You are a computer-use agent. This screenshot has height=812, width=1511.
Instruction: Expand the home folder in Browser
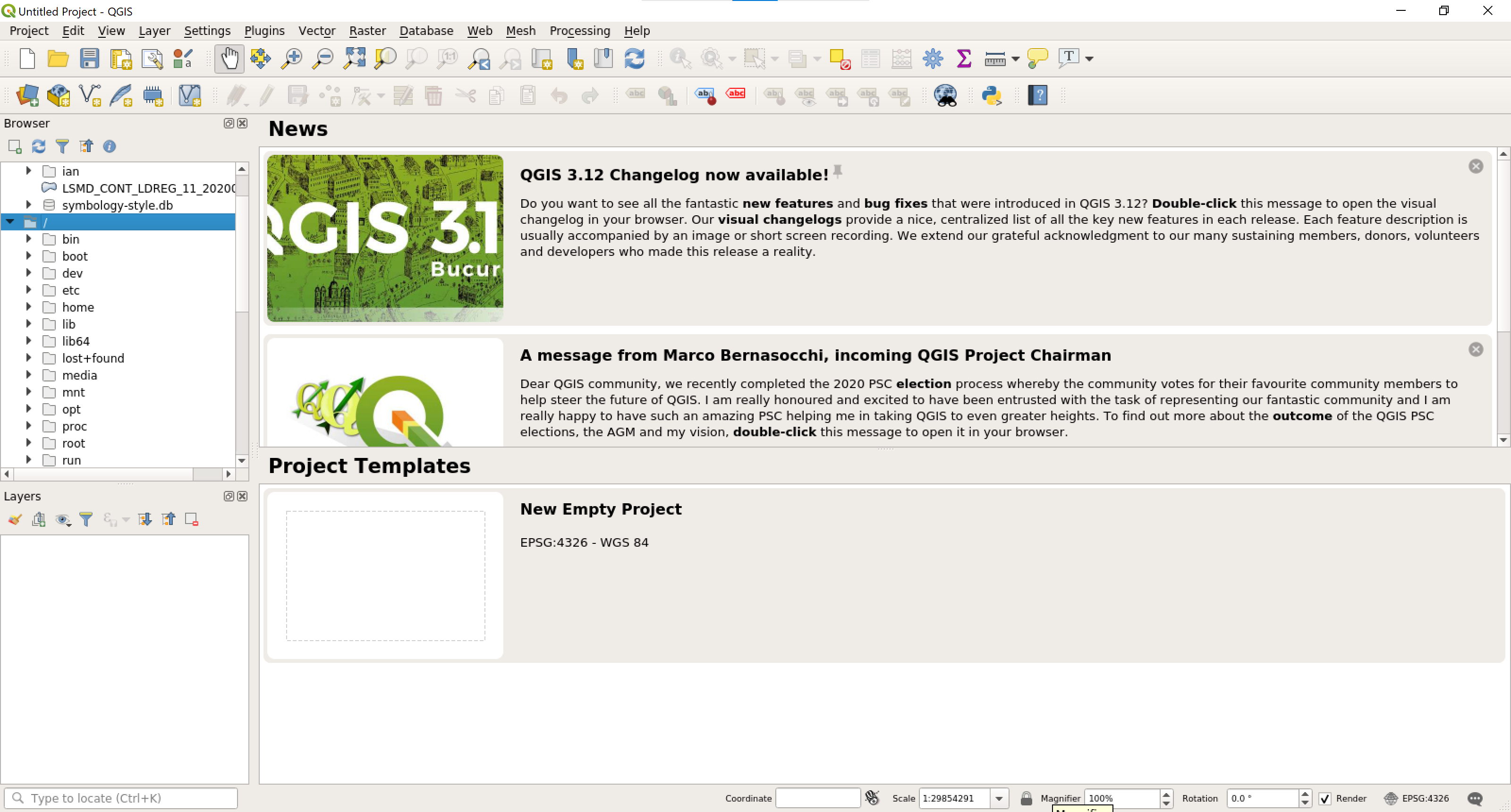pyautogui.click(x=28, y=307)
